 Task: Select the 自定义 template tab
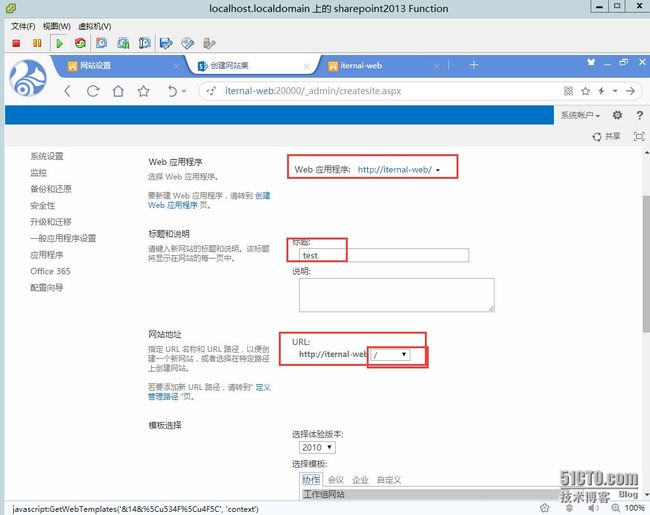click(389, 480)
